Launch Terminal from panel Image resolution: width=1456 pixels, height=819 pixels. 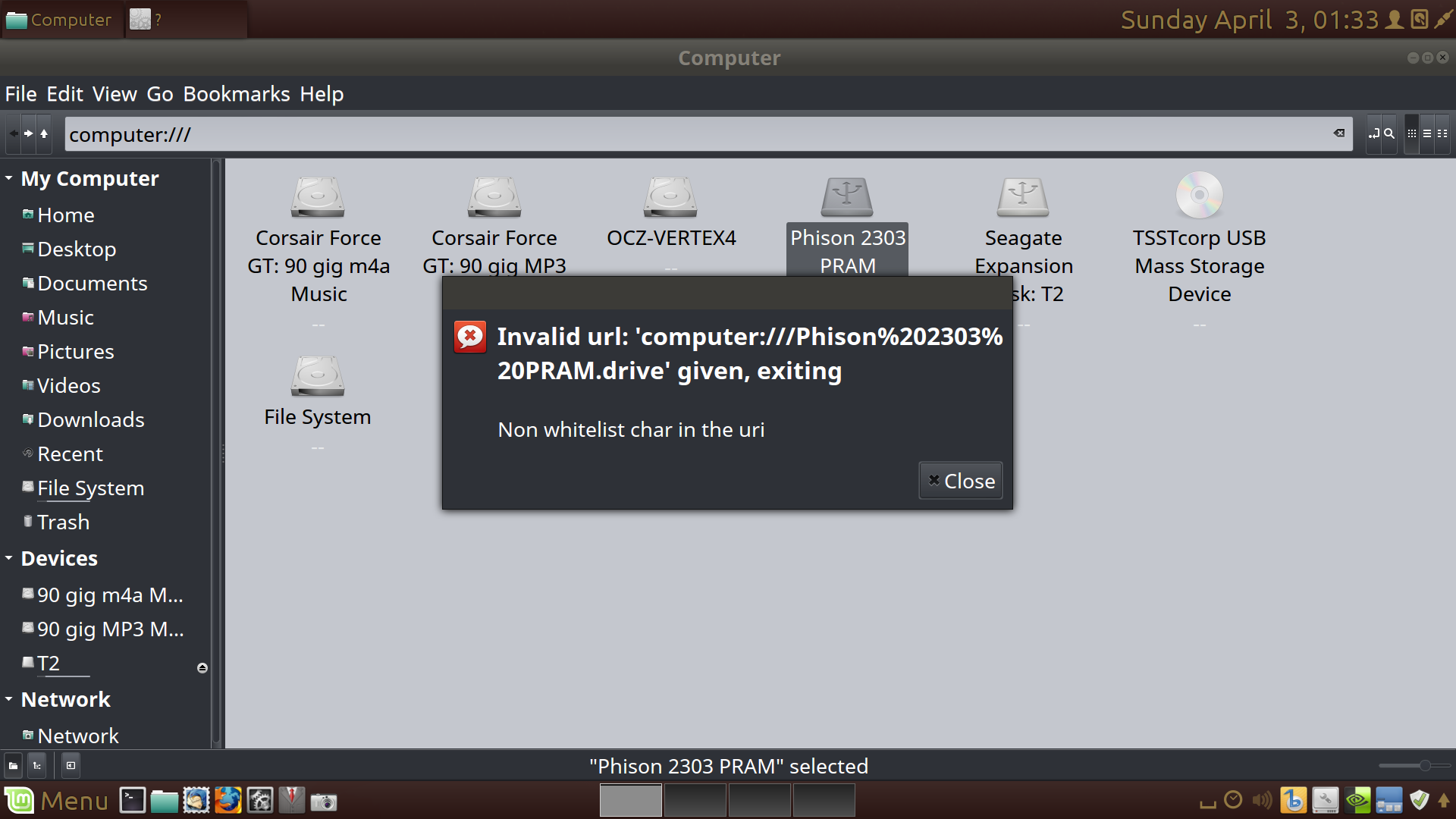point(132,801)
